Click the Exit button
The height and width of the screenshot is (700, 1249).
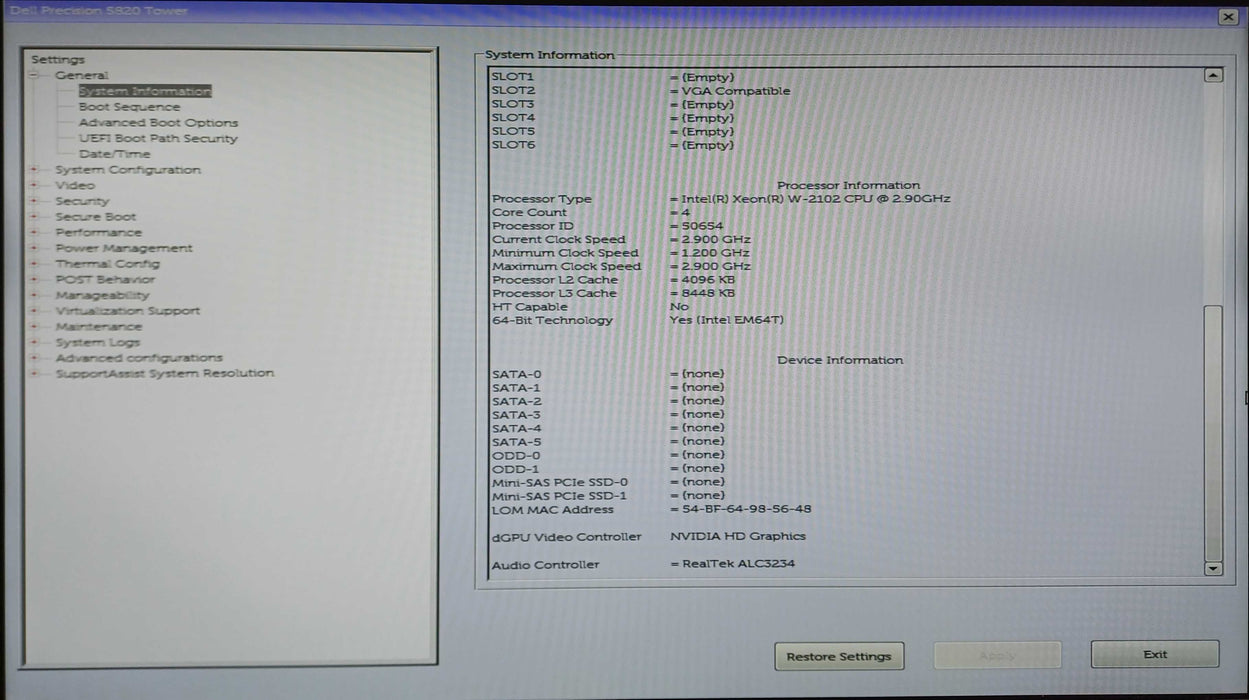coord(1154,654)
